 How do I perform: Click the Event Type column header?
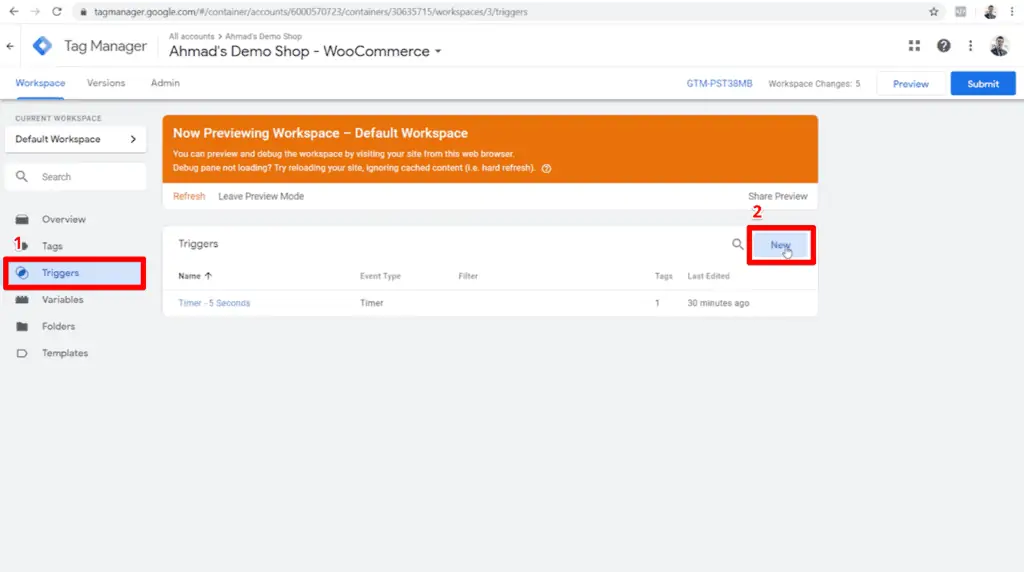tap(380, 276)
